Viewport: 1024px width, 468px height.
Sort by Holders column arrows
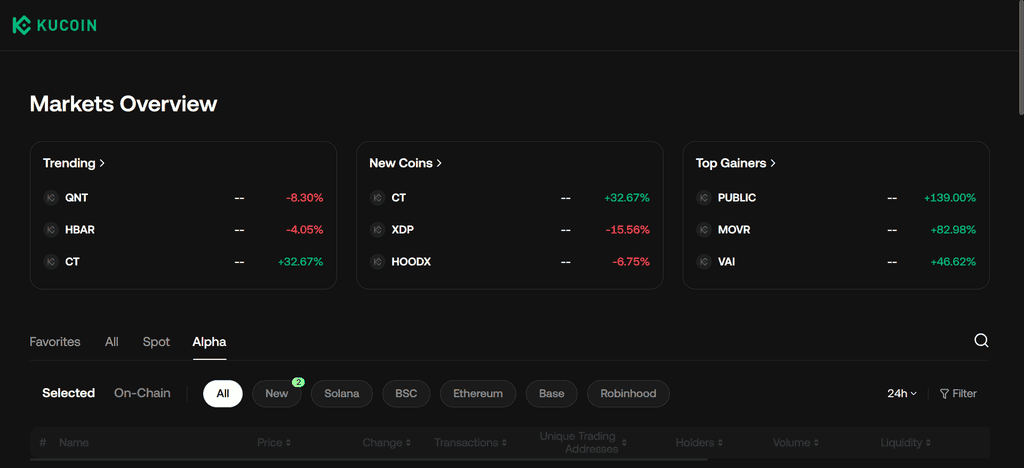tap(720, 443)
